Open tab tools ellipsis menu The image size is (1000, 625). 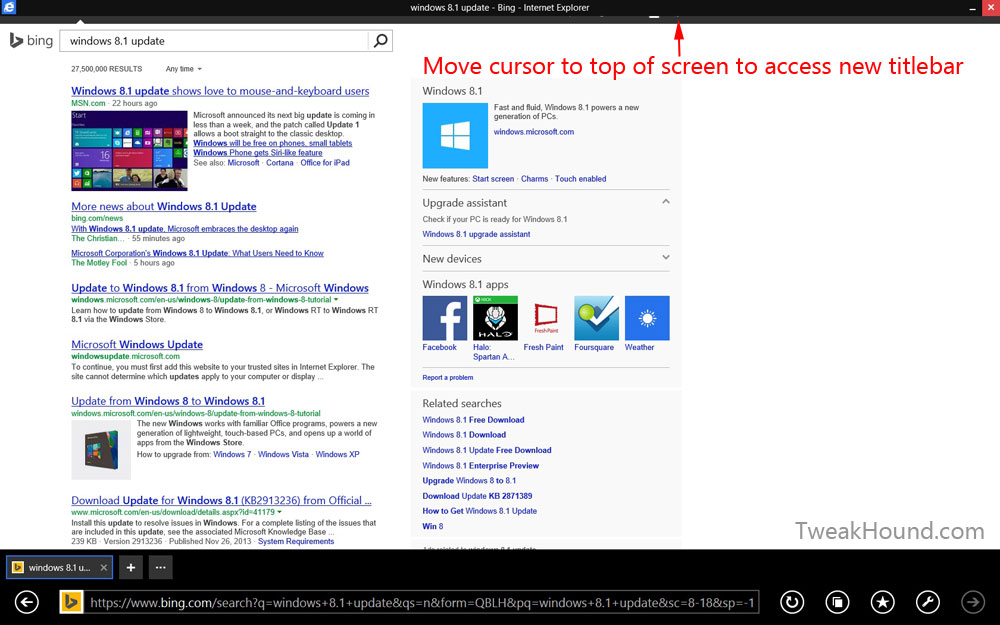161,567
